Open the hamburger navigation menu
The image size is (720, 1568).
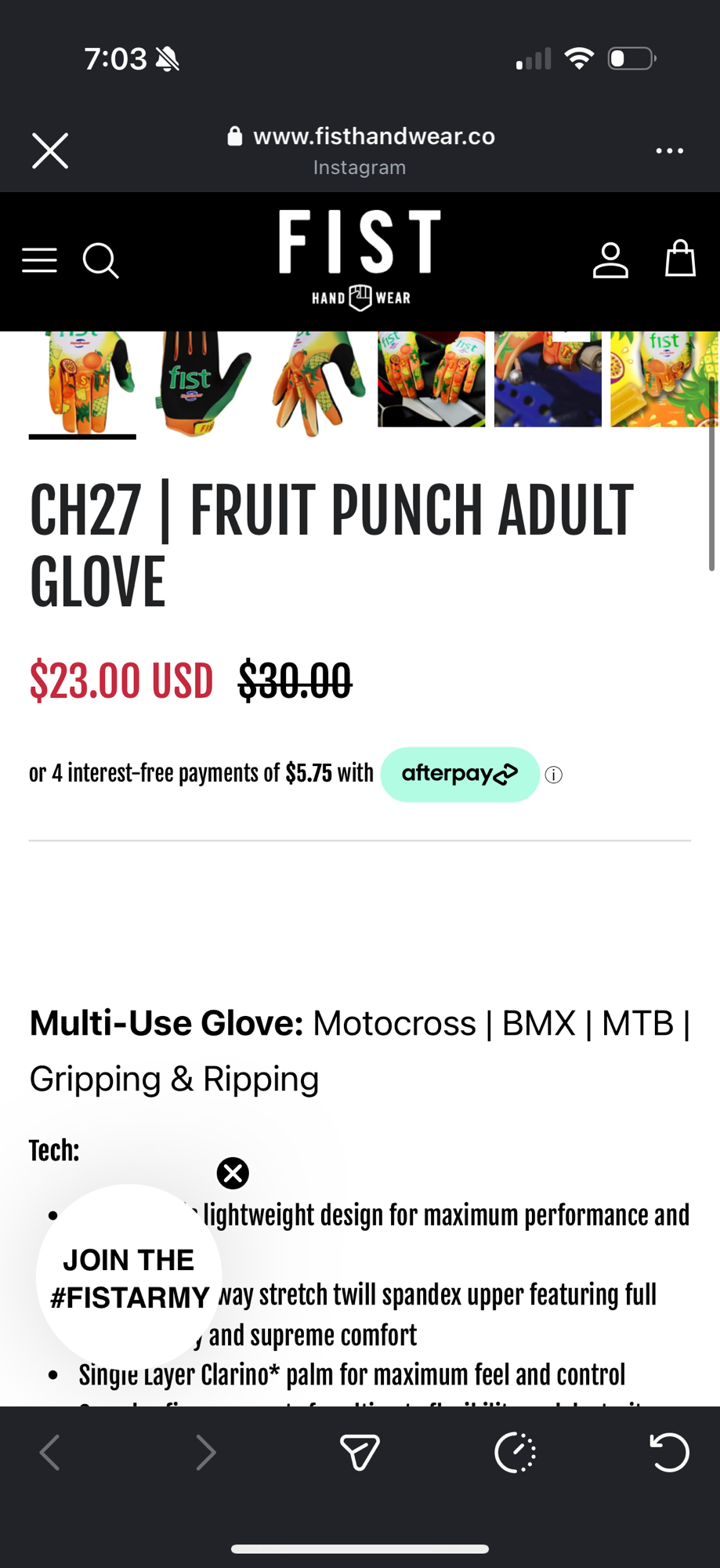pyautogui.click(x=39, y=260)
